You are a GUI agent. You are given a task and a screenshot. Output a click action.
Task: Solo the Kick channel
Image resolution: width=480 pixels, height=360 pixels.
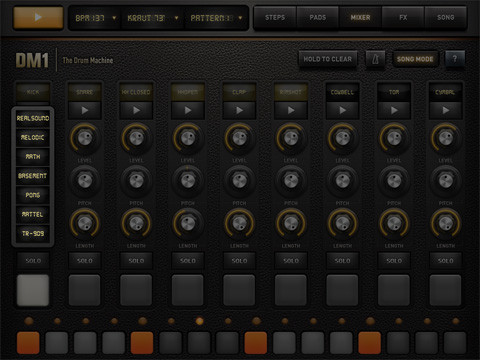(x=33, y=261)
